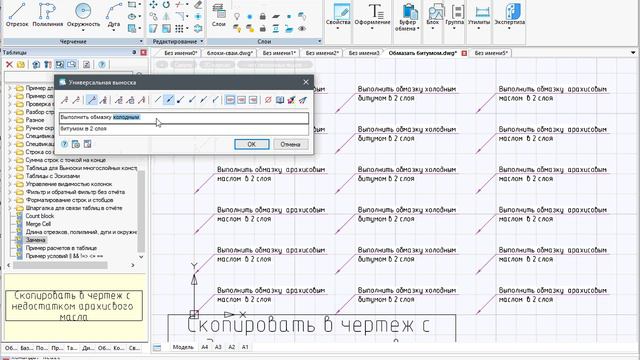The height and width of the screenshot is (360, 640).
Task: Switch to the блоки-сваи.dwg tab
Action: pyautogui.click(x=229, y=53)
